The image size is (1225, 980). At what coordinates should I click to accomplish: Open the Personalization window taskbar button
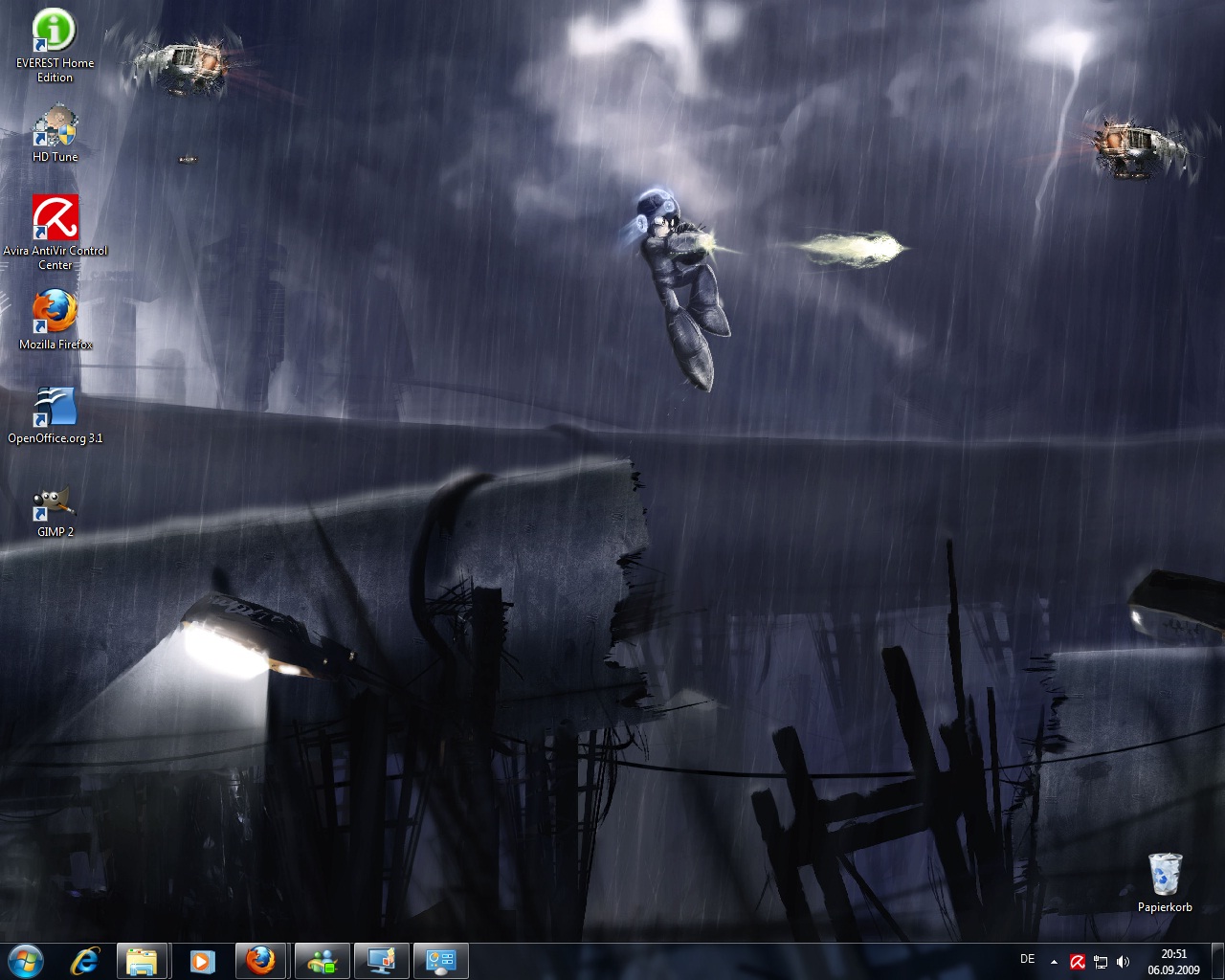pyautogui.click(x=382, y=961)
